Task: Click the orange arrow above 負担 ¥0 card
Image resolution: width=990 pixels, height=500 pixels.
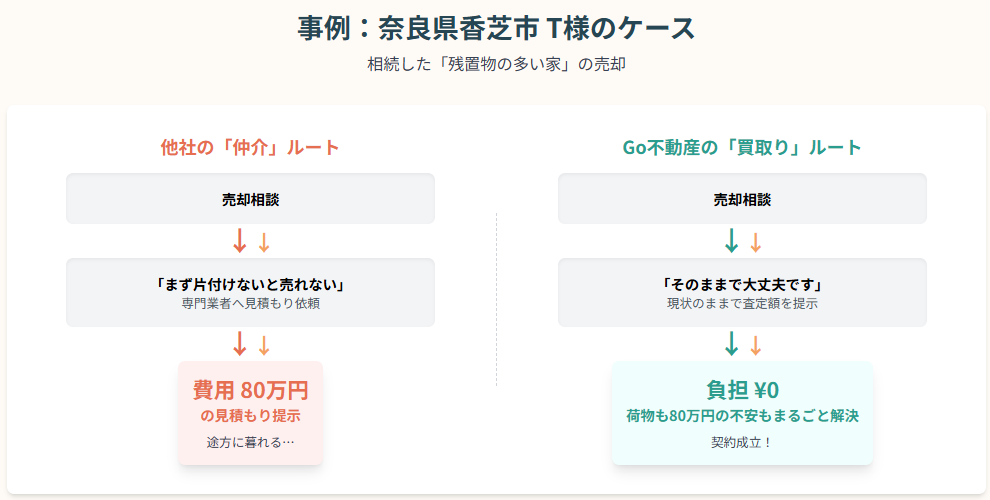Action: click(756, 345)
